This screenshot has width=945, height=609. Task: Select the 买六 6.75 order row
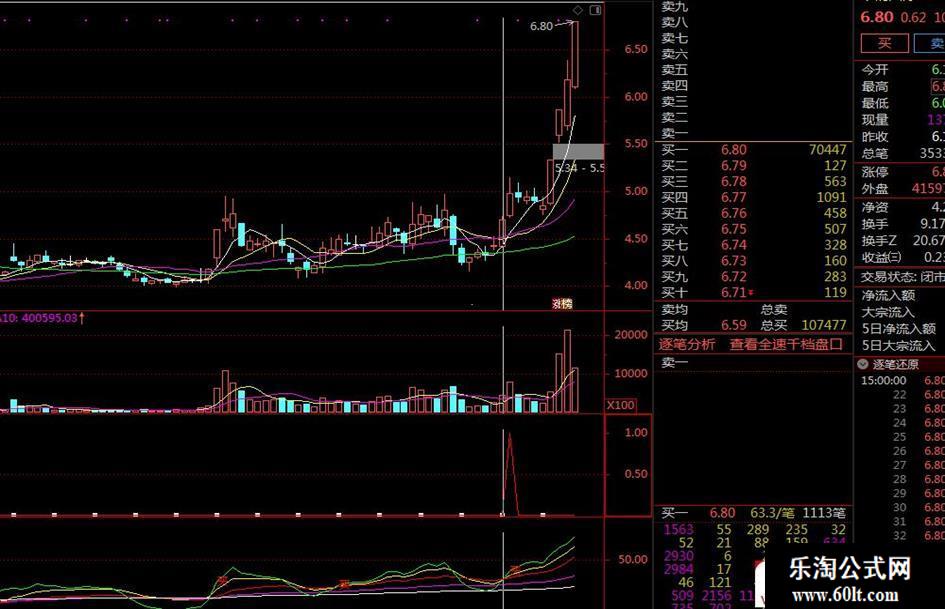[753, 229]
